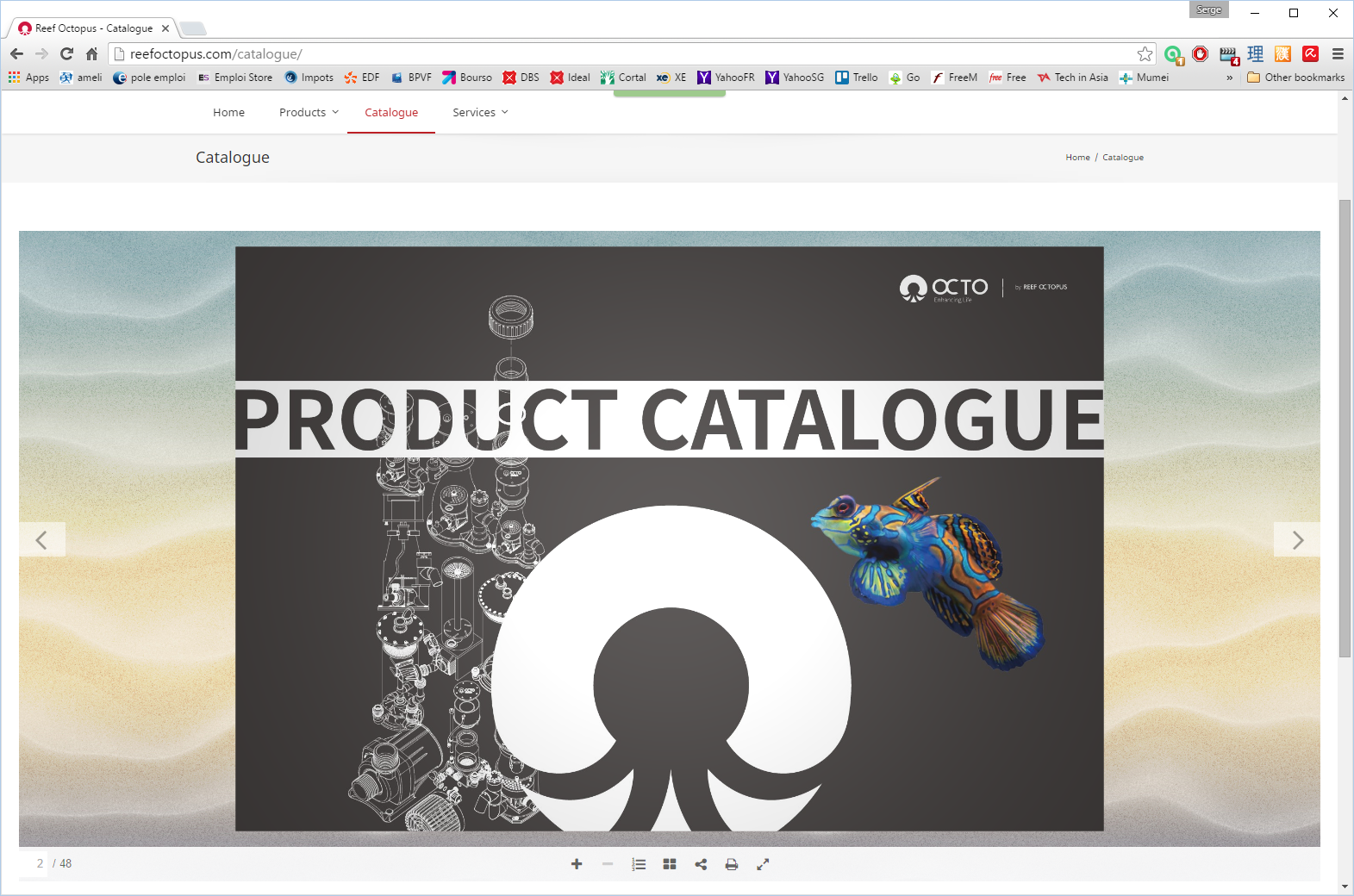1354x896 pixels.
Task: Click blue Chinese character extension icon
Action: (x=1256, y=53)
